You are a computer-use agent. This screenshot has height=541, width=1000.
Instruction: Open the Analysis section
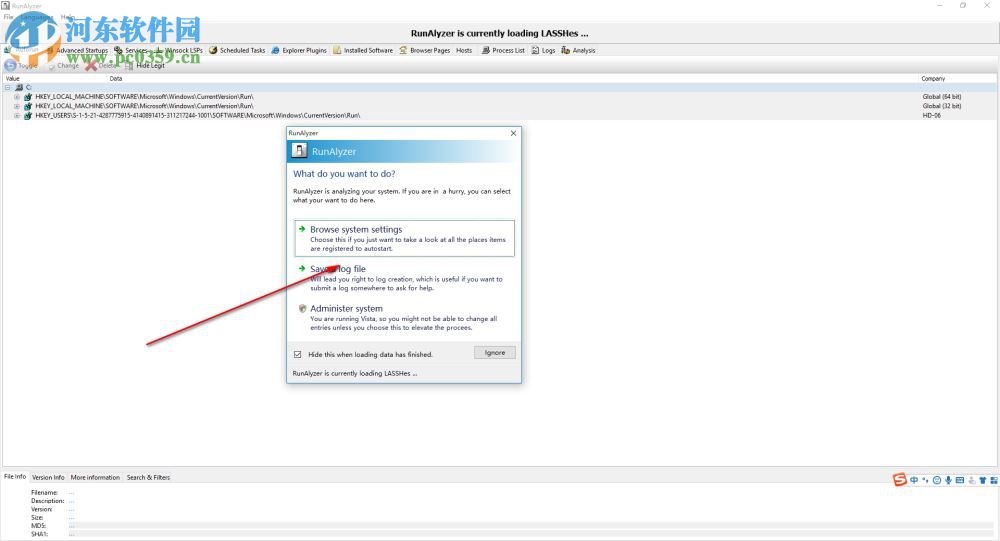578,50
